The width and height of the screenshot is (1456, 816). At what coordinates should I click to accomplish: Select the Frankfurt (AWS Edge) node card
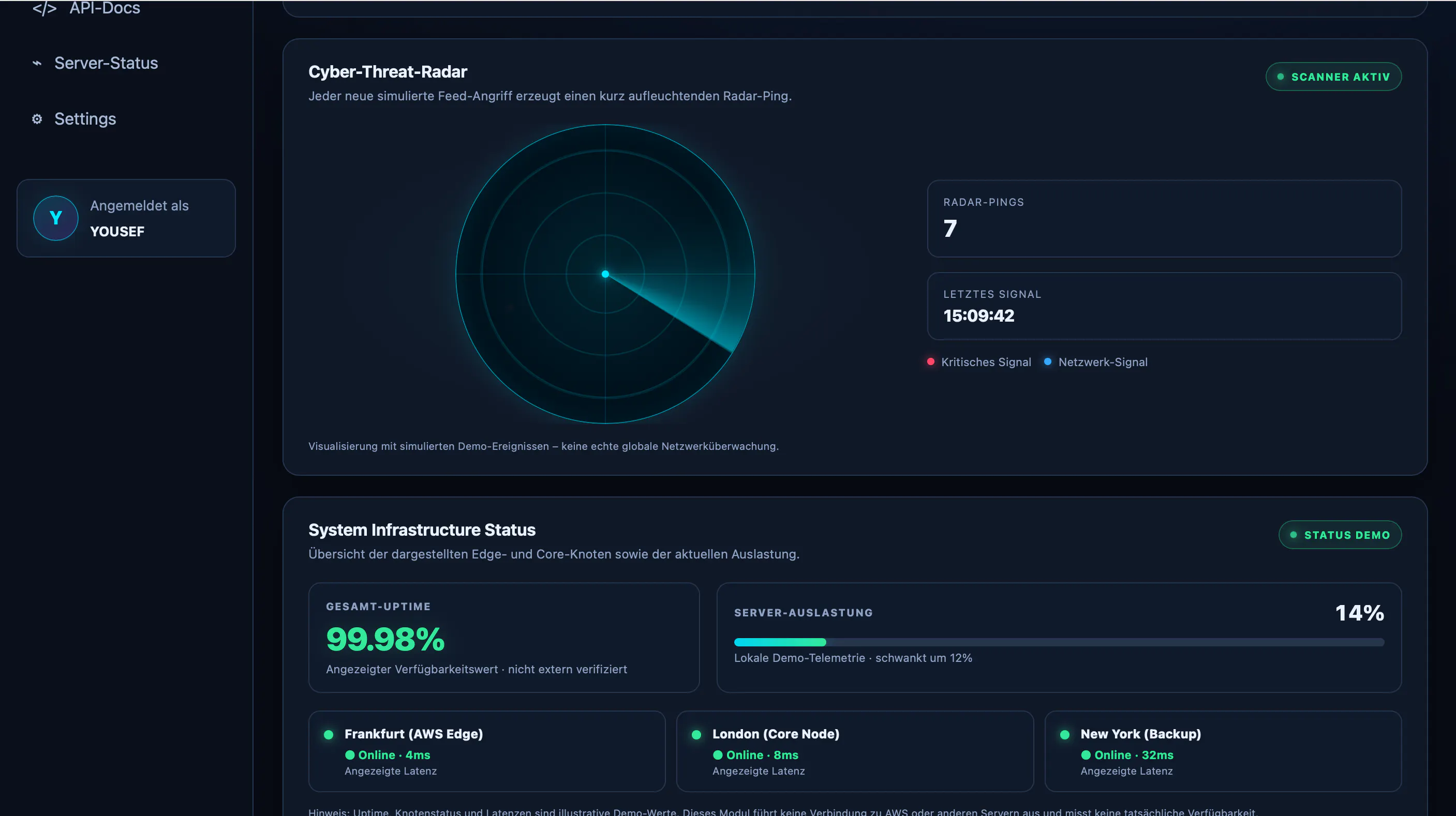point(487,751)
